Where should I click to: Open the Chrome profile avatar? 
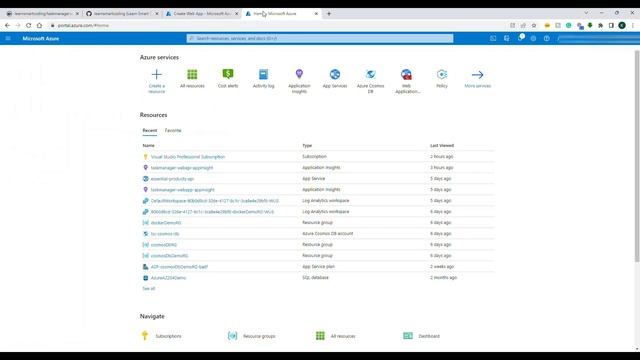point(622,25)
